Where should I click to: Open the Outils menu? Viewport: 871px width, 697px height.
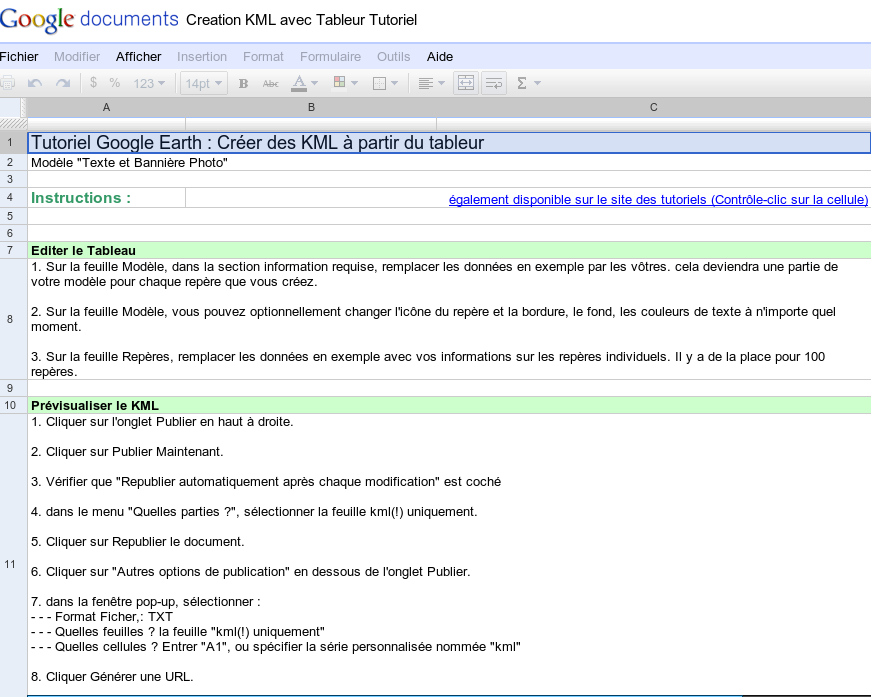pyautogui.click(x=393, y=57)
